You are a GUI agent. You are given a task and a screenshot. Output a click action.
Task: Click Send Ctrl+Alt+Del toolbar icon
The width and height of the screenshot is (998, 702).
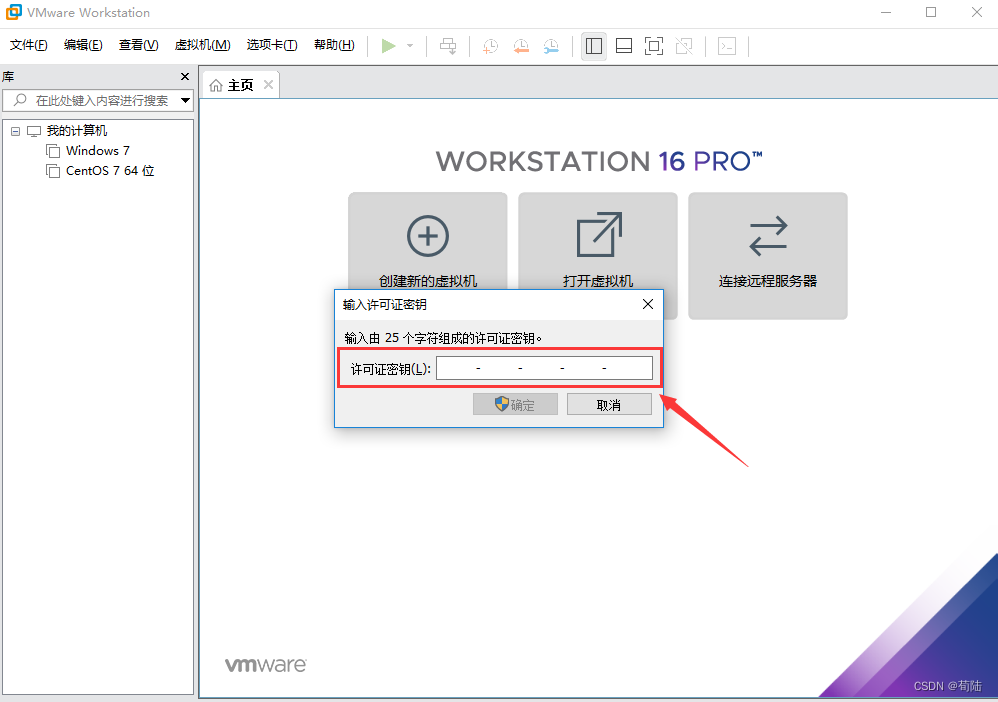pyautogui.click(x=448, y=46)
